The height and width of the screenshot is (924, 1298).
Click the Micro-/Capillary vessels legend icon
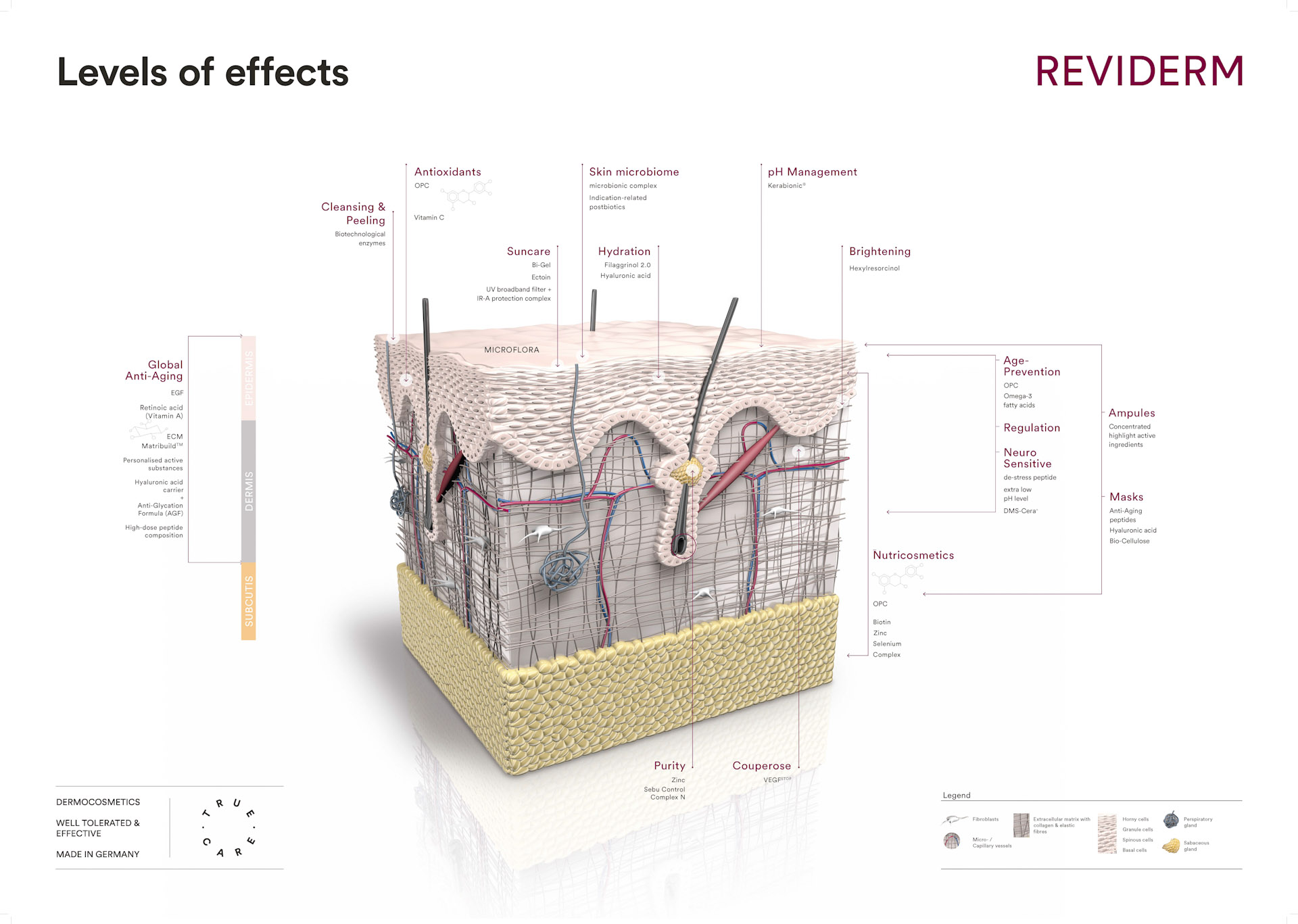pyautogui.click(x=952, y=841)
